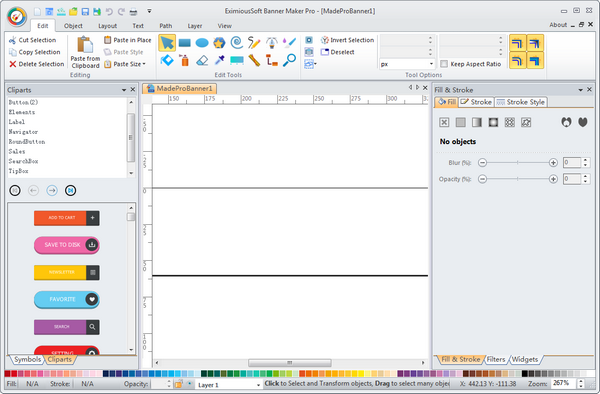
Task: Select the freehand Pencil tool
Action: [x=254, y=42]
